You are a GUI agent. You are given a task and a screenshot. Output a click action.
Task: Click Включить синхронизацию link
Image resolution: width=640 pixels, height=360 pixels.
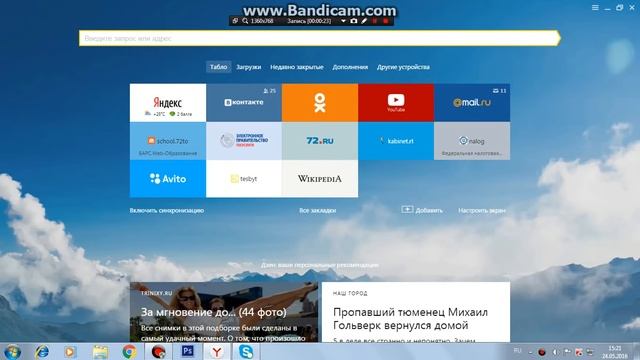[167, 211]
